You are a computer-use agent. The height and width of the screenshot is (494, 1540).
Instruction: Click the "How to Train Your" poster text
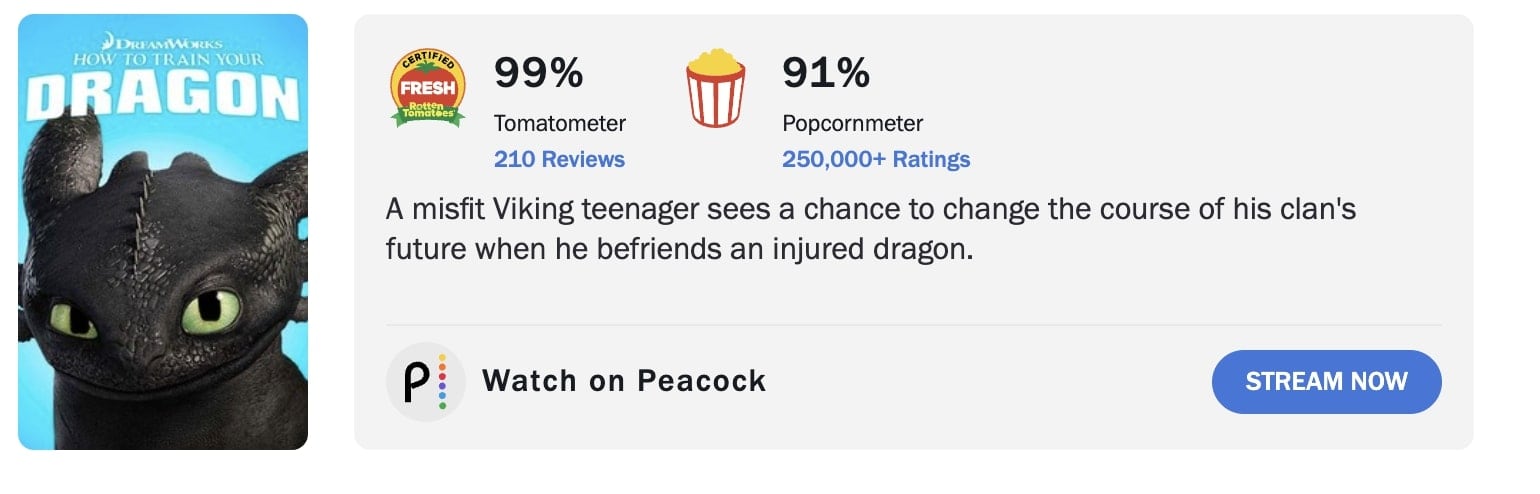(163, 60)
